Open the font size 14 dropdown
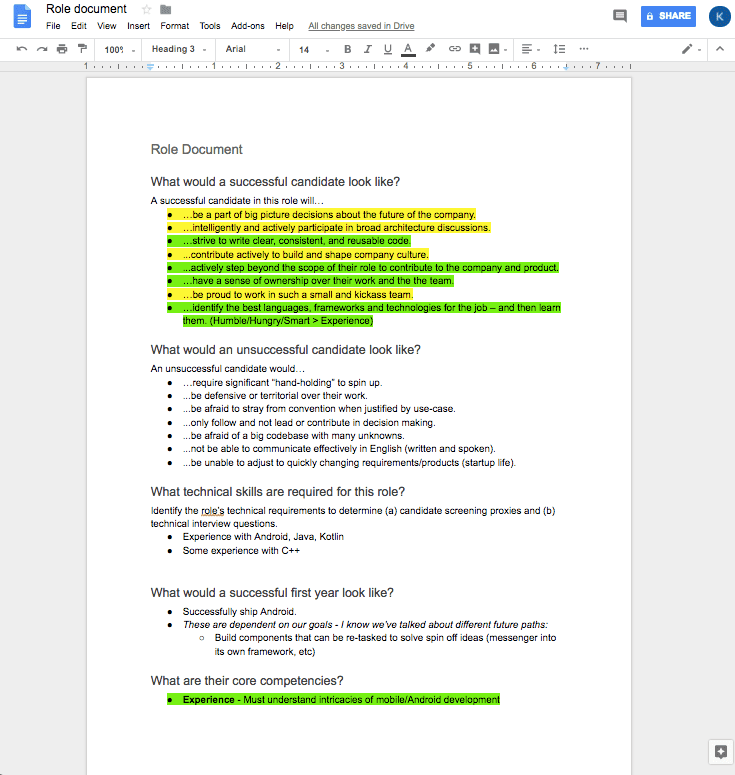 (x=314, y=49)
